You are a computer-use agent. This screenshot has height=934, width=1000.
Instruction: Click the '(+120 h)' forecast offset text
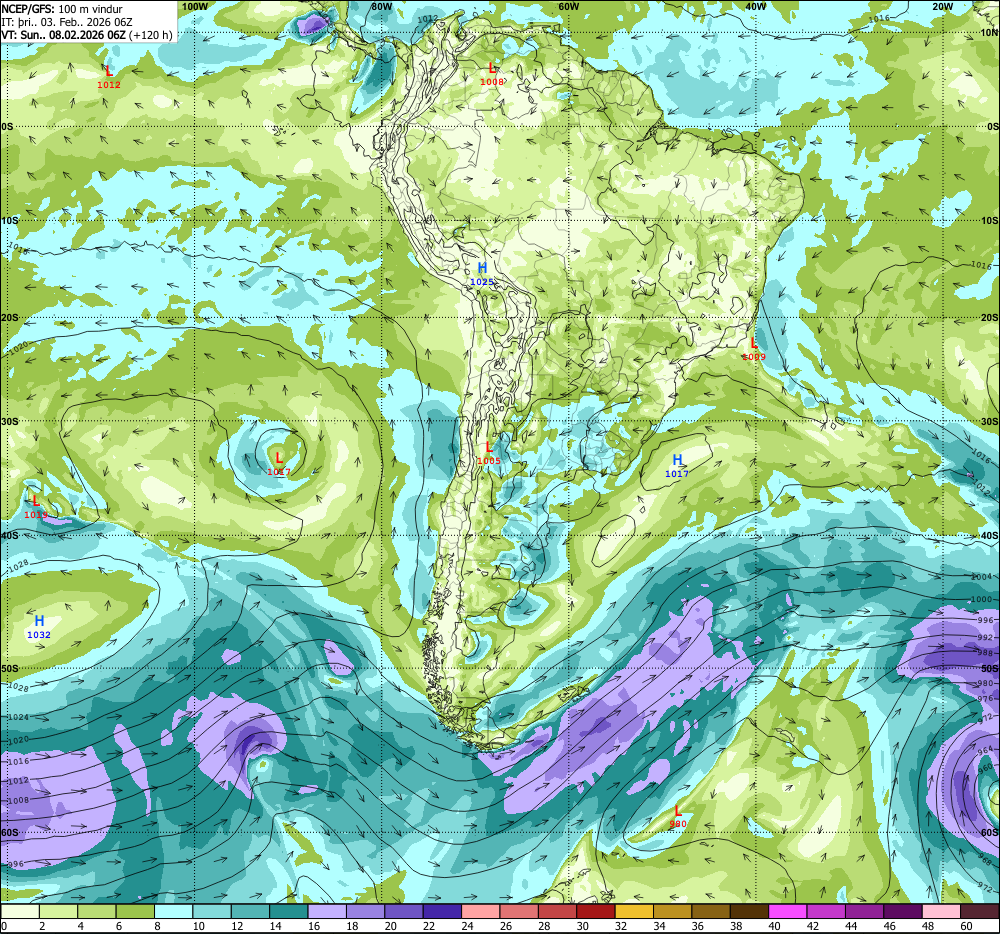click(x=151, y=34)
